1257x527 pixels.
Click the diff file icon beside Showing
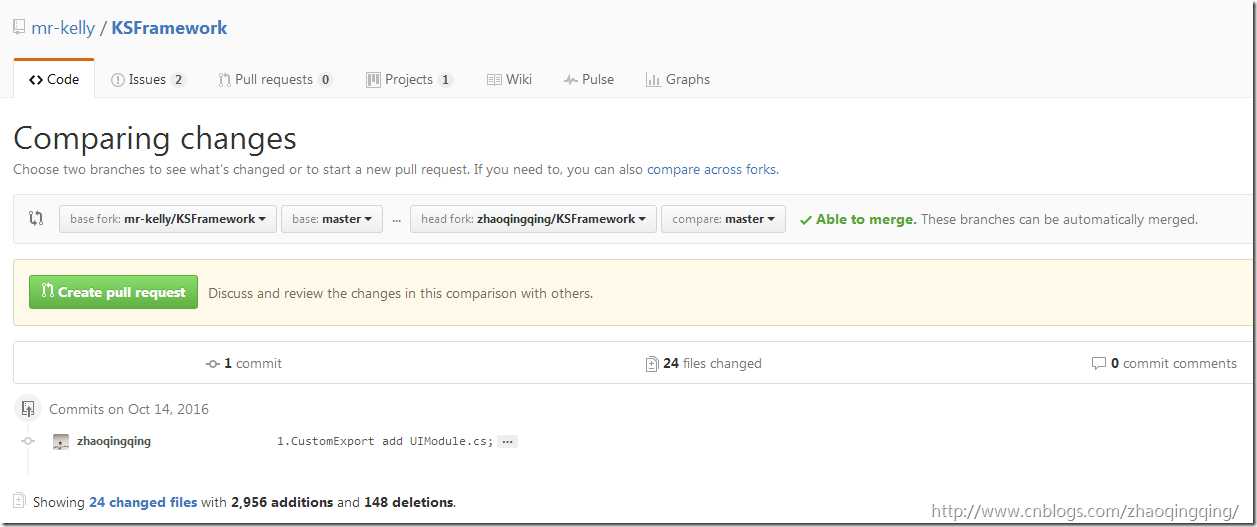tap(20, 501)
